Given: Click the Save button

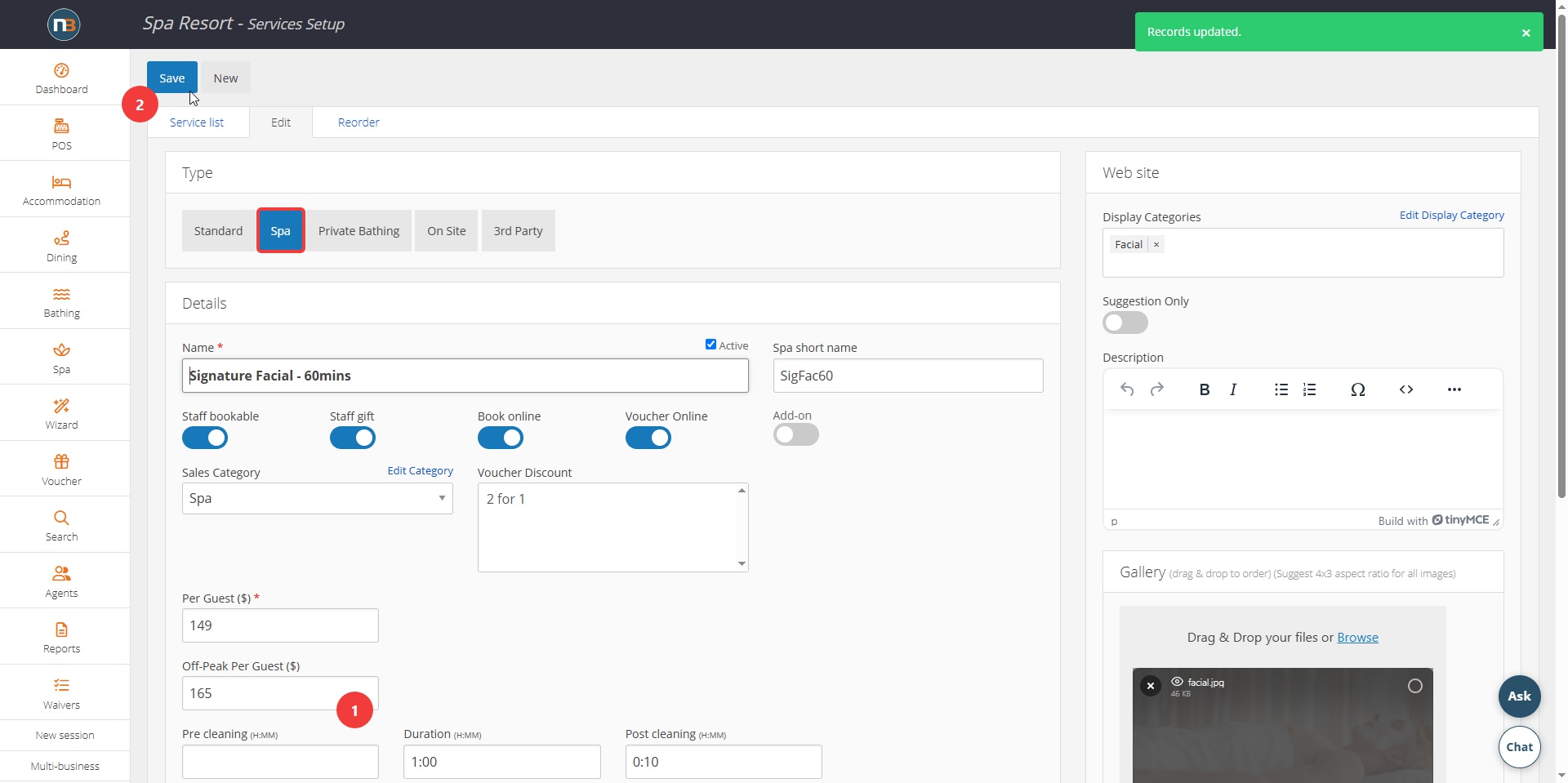Looking at the screenshot, I should (x=172, y=78).
